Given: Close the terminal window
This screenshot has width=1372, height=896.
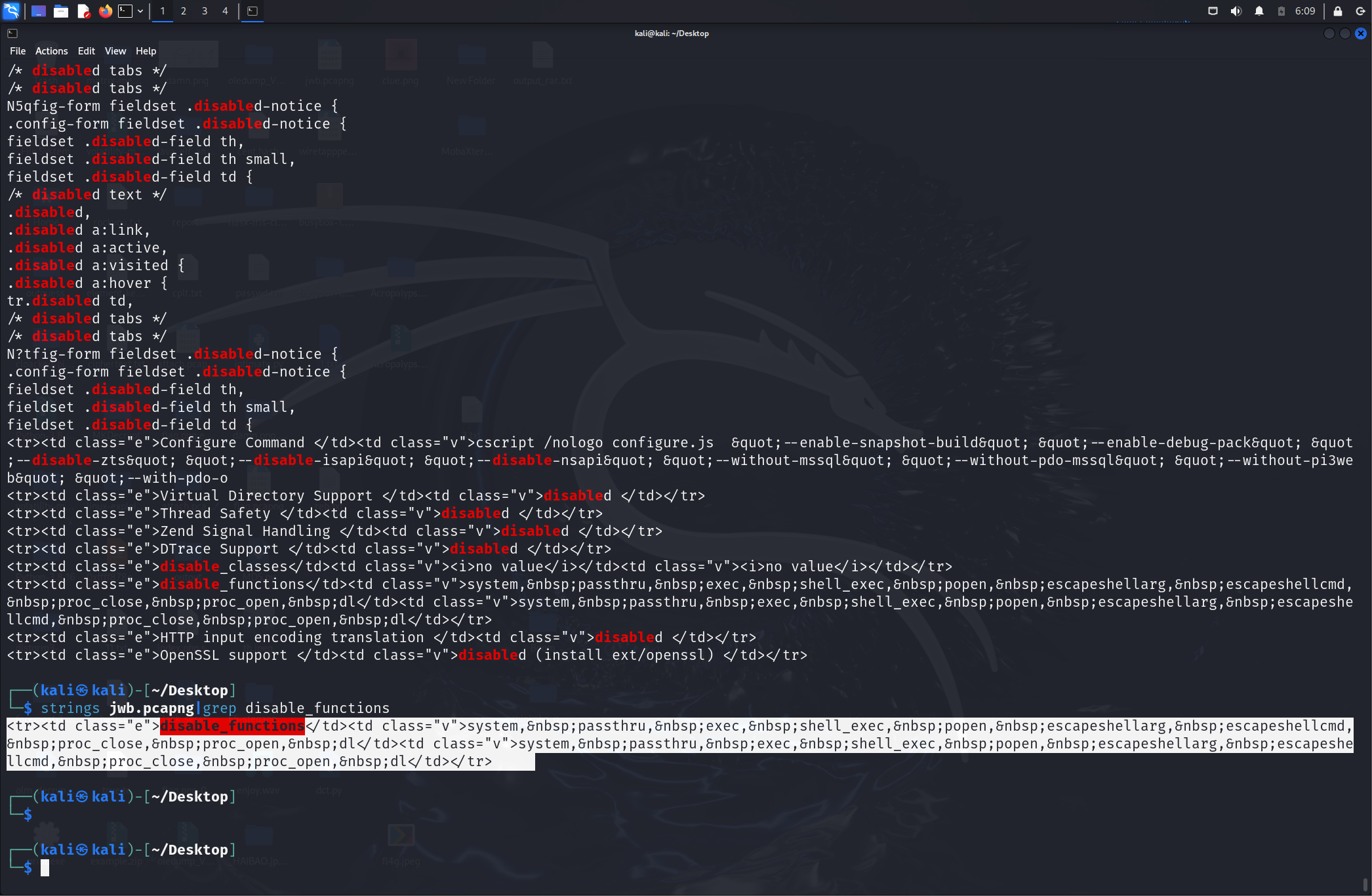Looking at the screenshot, I should (1361, 33).
